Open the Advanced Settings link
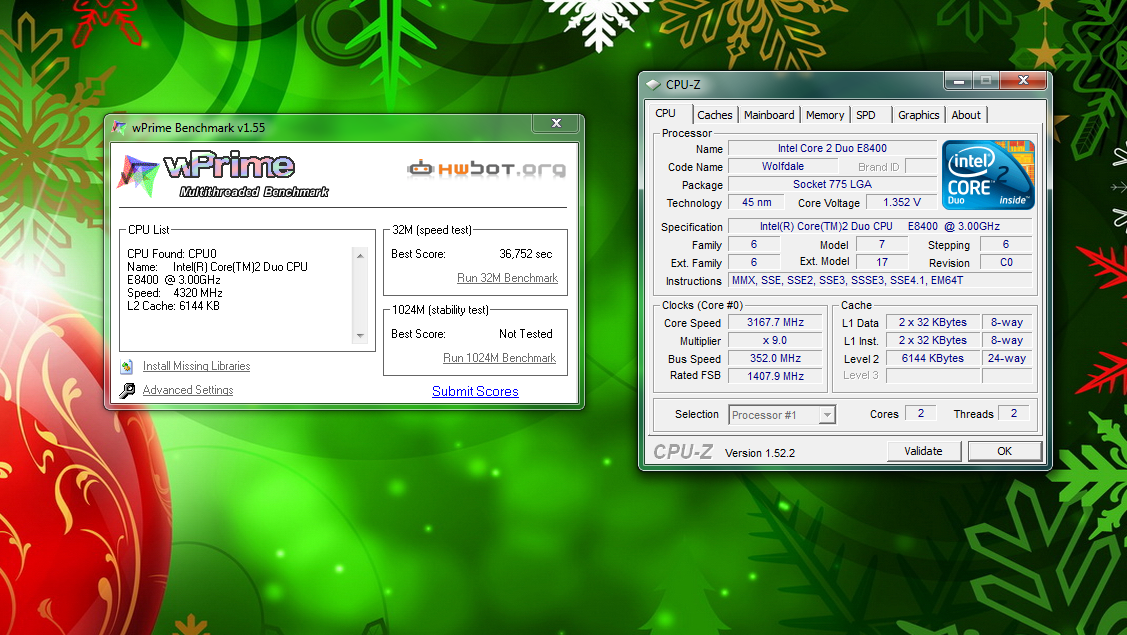Viewport: 1127px width, 635px height. pos(188,390)
